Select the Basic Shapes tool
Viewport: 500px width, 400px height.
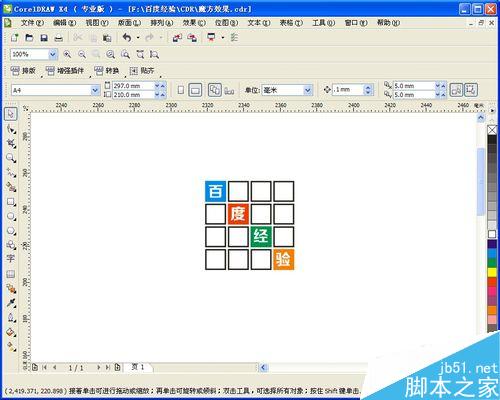pyautogui.click(x=11, y=245)
